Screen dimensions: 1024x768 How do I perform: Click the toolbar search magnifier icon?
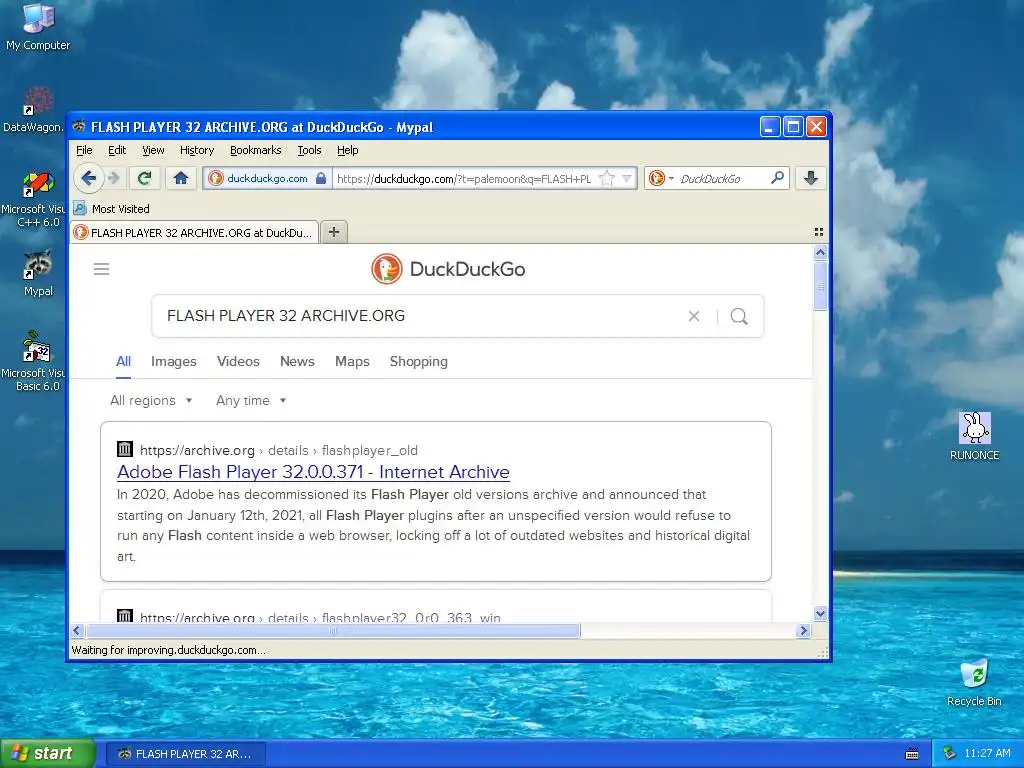[777, 178]
